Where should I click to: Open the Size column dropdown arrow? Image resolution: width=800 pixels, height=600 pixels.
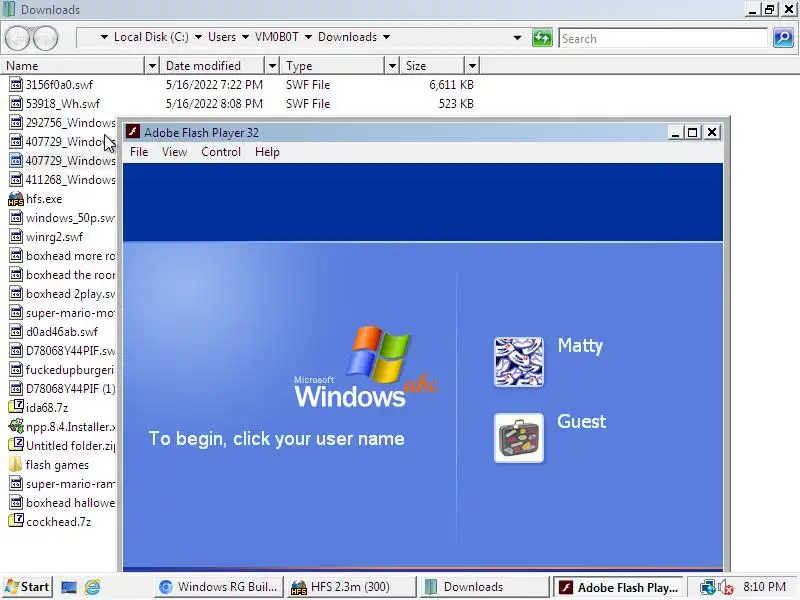click(x=472, y=66)
